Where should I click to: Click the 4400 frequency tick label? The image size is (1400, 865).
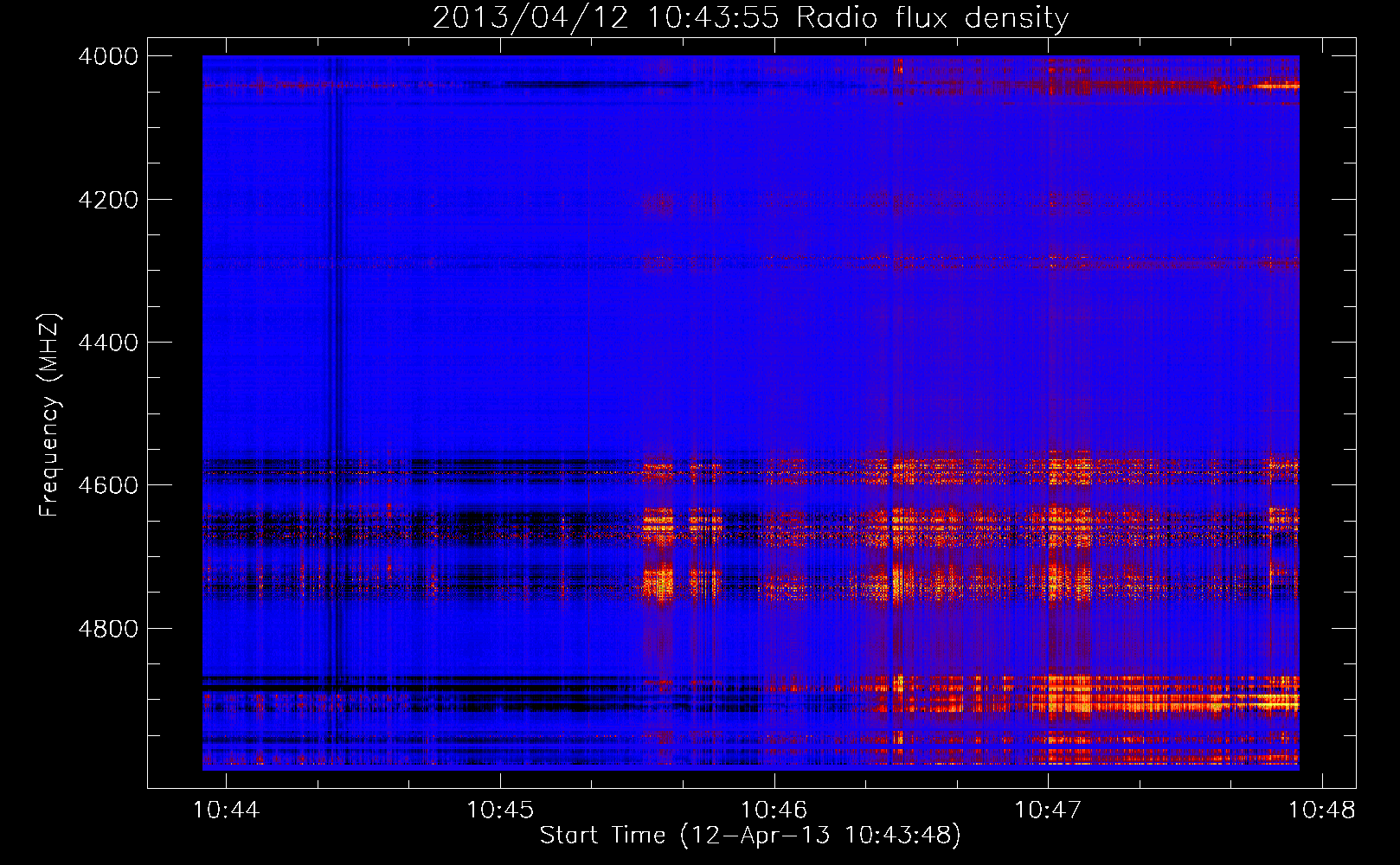(108, 343)
